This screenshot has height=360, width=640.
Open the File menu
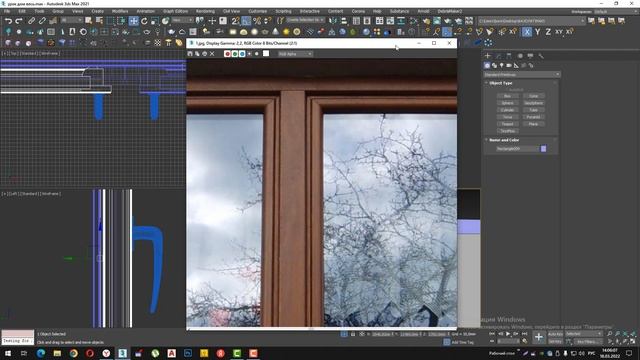[x=7, y=11]
